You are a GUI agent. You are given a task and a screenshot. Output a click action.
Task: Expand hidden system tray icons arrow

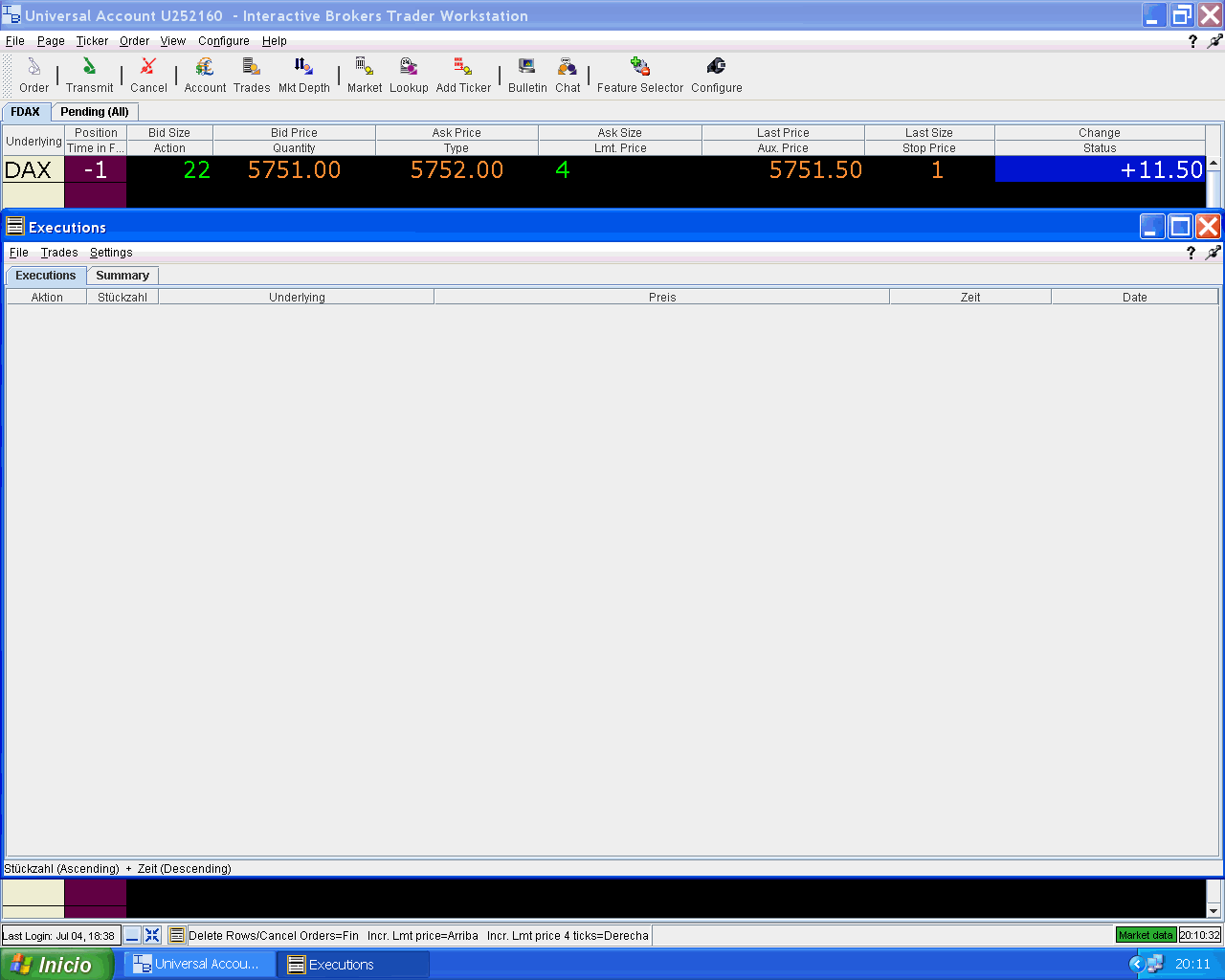pos(1137,964)
